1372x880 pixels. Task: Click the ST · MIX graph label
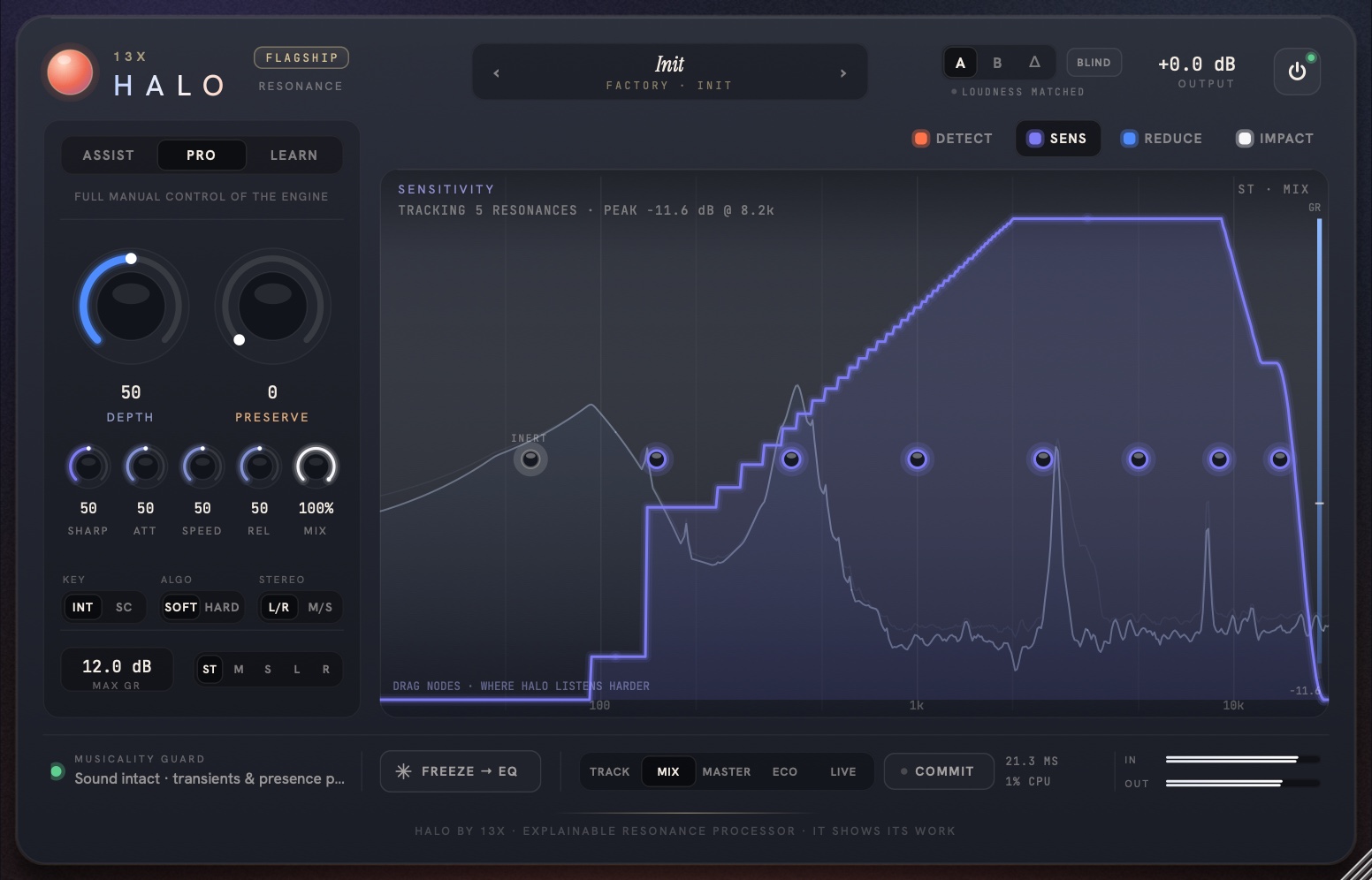[1273, 189]
